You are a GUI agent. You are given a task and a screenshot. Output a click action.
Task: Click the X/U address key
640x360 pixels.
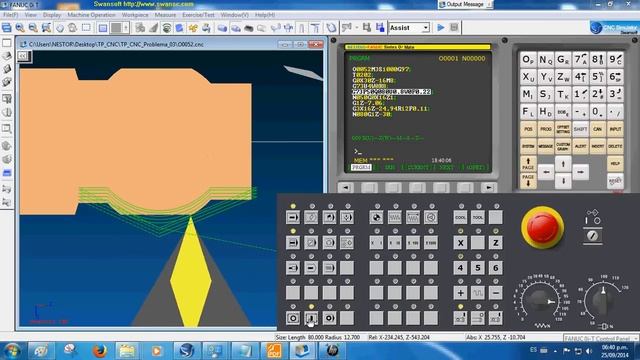(528, 77)
